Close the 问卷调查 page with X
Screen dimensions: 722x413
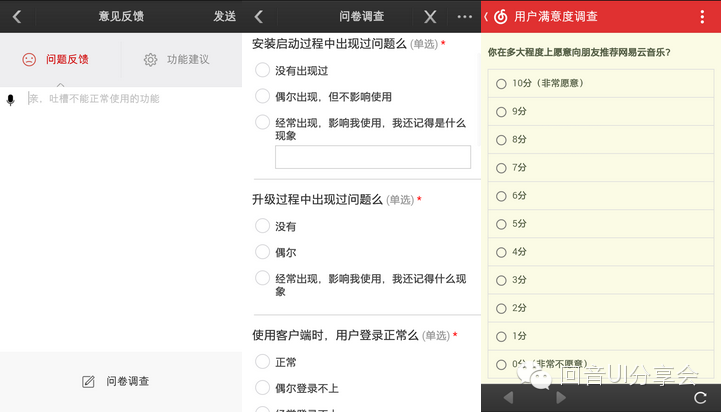(430, 17)
